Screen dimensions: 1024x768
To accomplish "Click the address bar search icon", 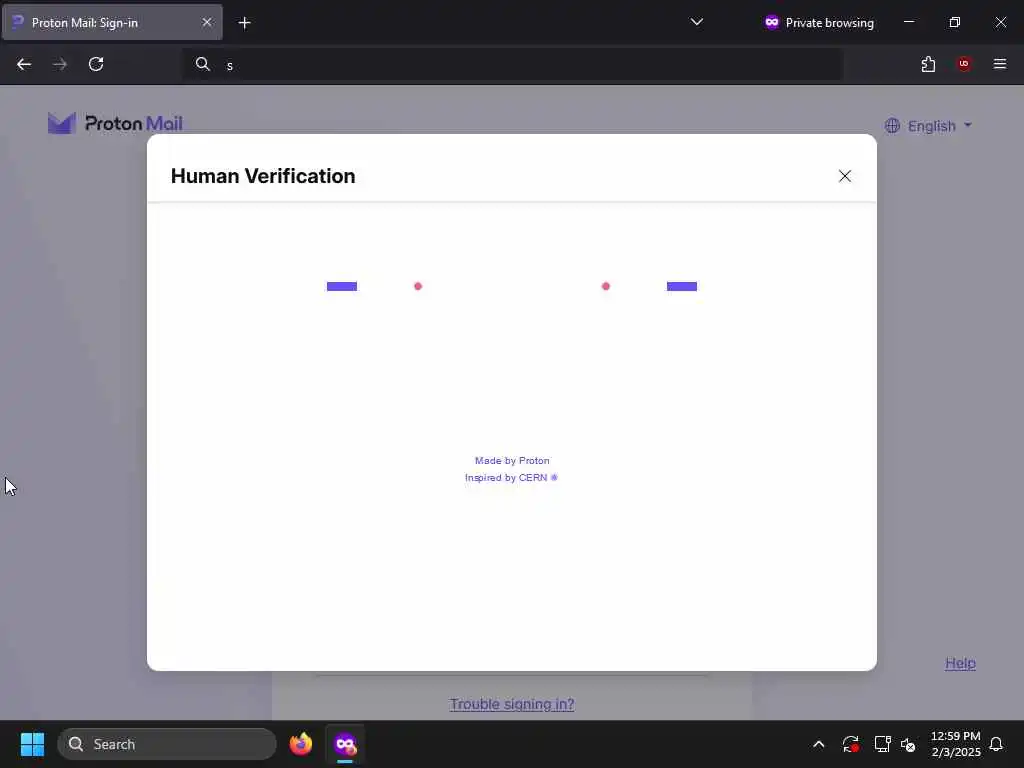I will (202, 64).
